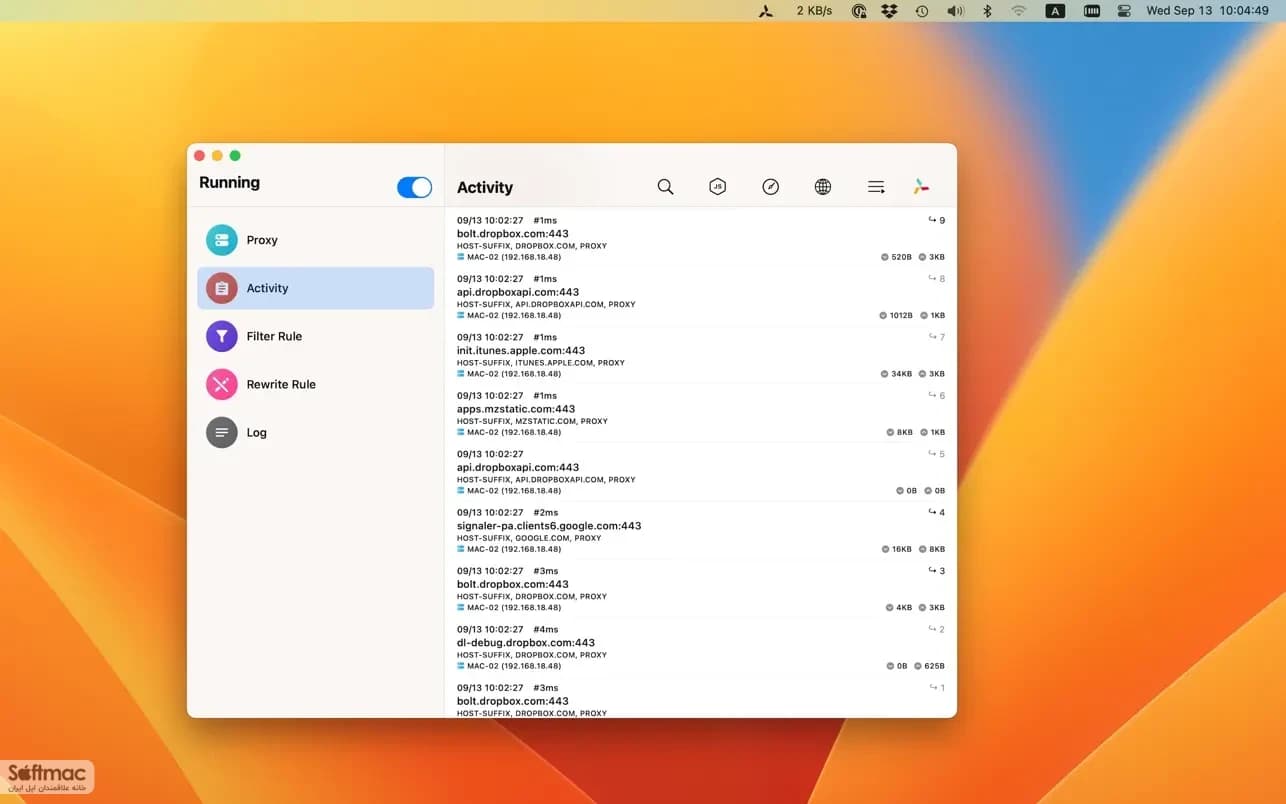The width and height of the screenshot is (1286, 804).
Task: Open the input source A indicator
Action: click(1055, 11)
